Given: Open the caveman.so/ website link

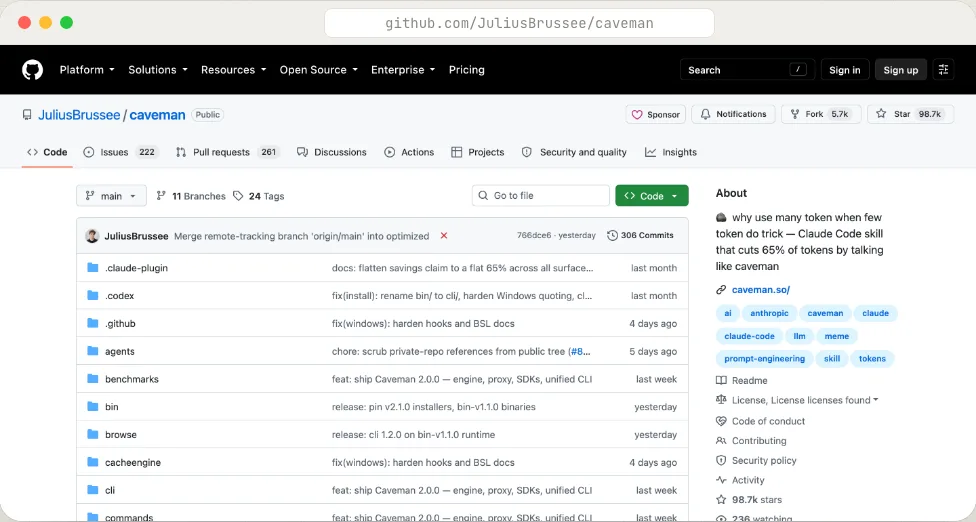Looking at the screenshot, I should tap(761, 289).
